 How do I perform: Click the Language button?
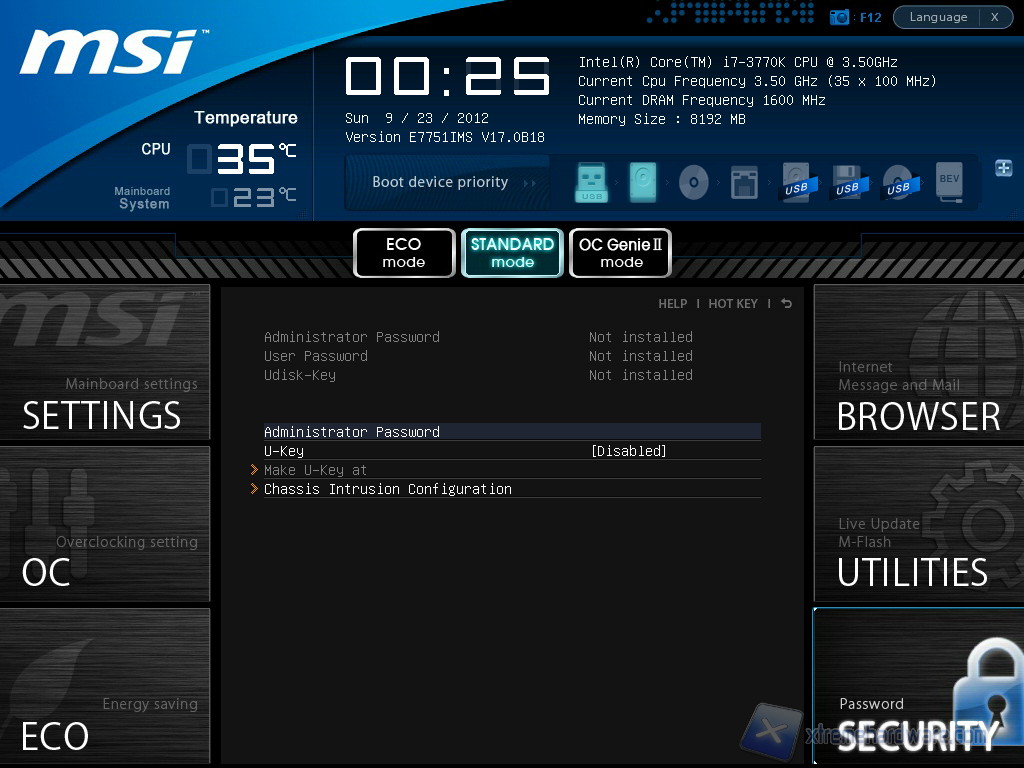[938, 17]
